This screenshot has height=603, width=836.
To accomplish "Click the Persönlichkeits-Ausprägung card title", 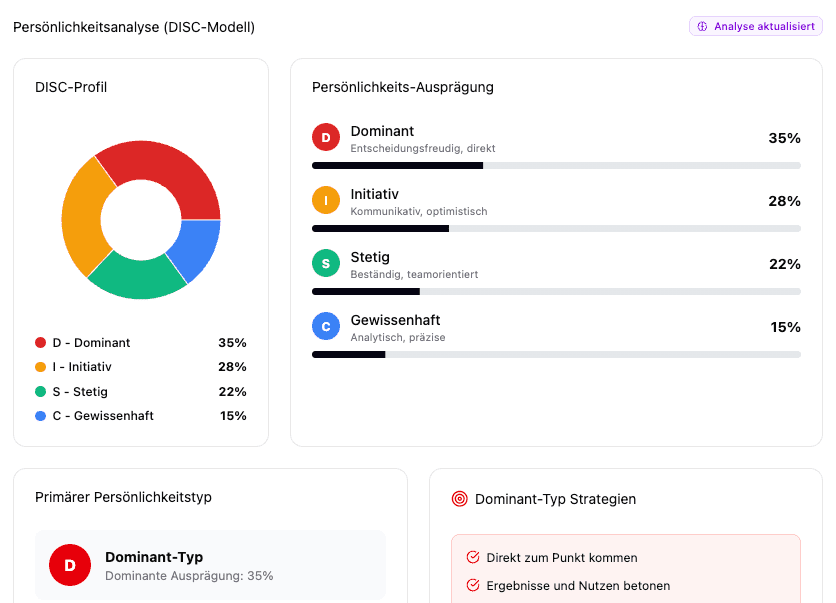I will pos(403,87).
